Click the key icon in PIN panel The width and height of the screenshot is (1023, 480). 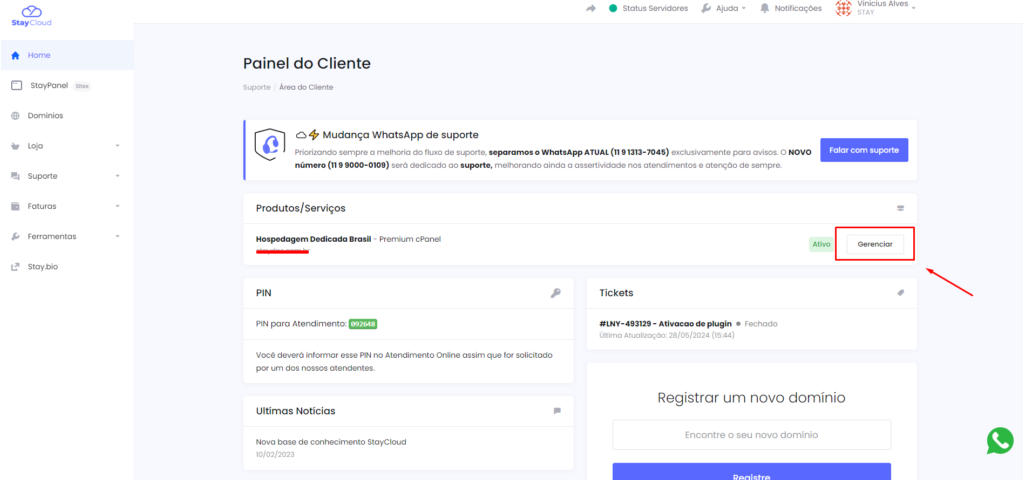click(x=556, y=293)
